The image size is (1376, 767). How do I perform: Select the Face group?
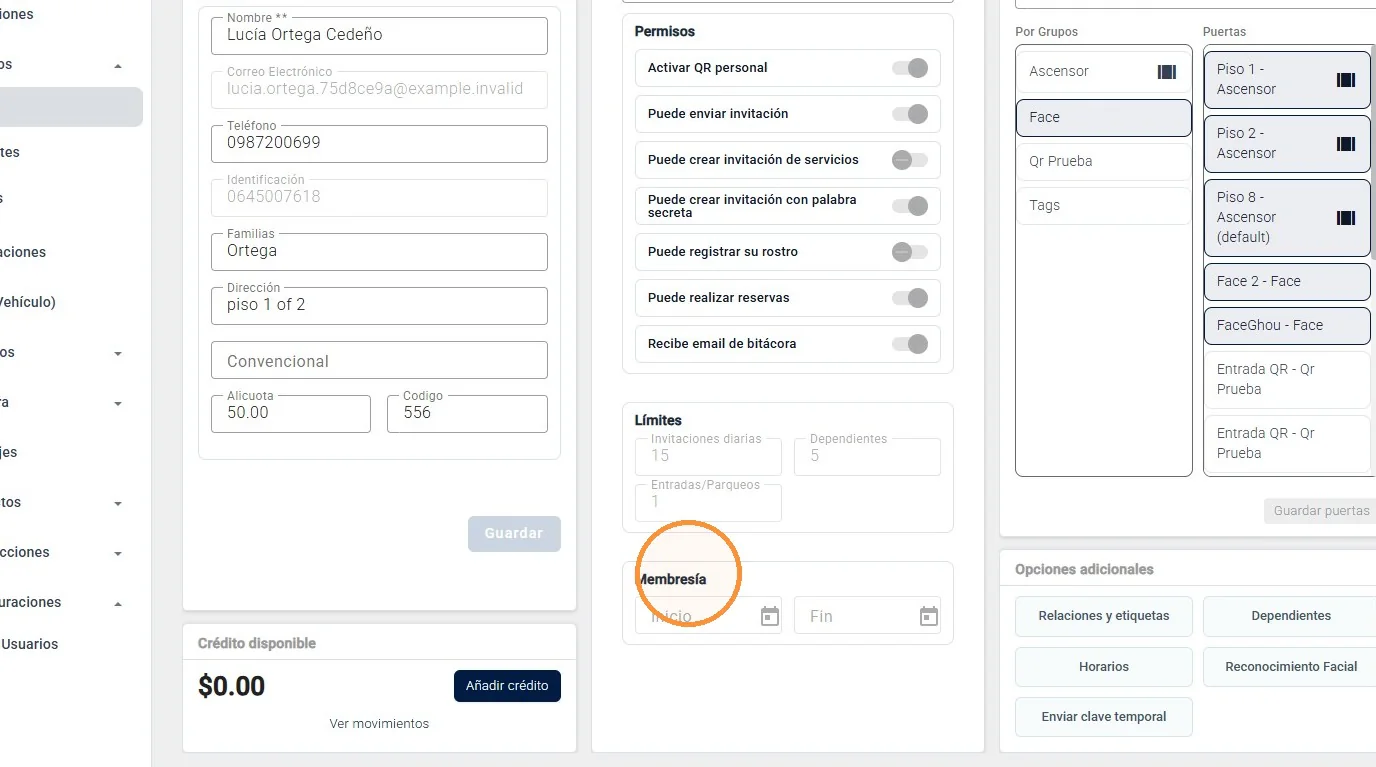pos(1104,117)
